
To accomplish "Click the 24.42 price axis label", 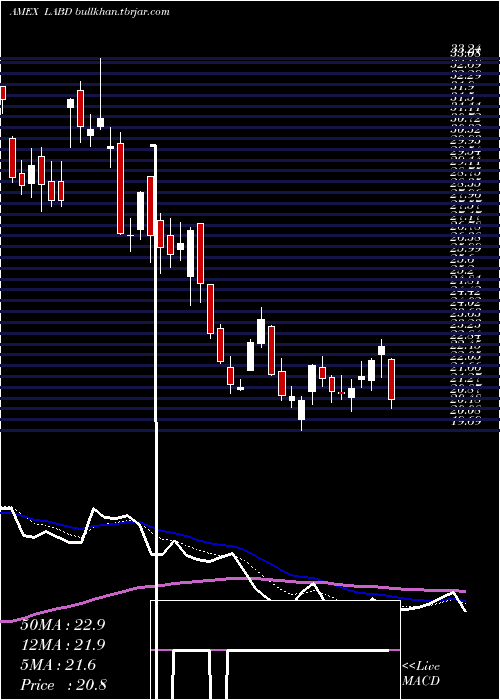I will (x=466, y=293).
